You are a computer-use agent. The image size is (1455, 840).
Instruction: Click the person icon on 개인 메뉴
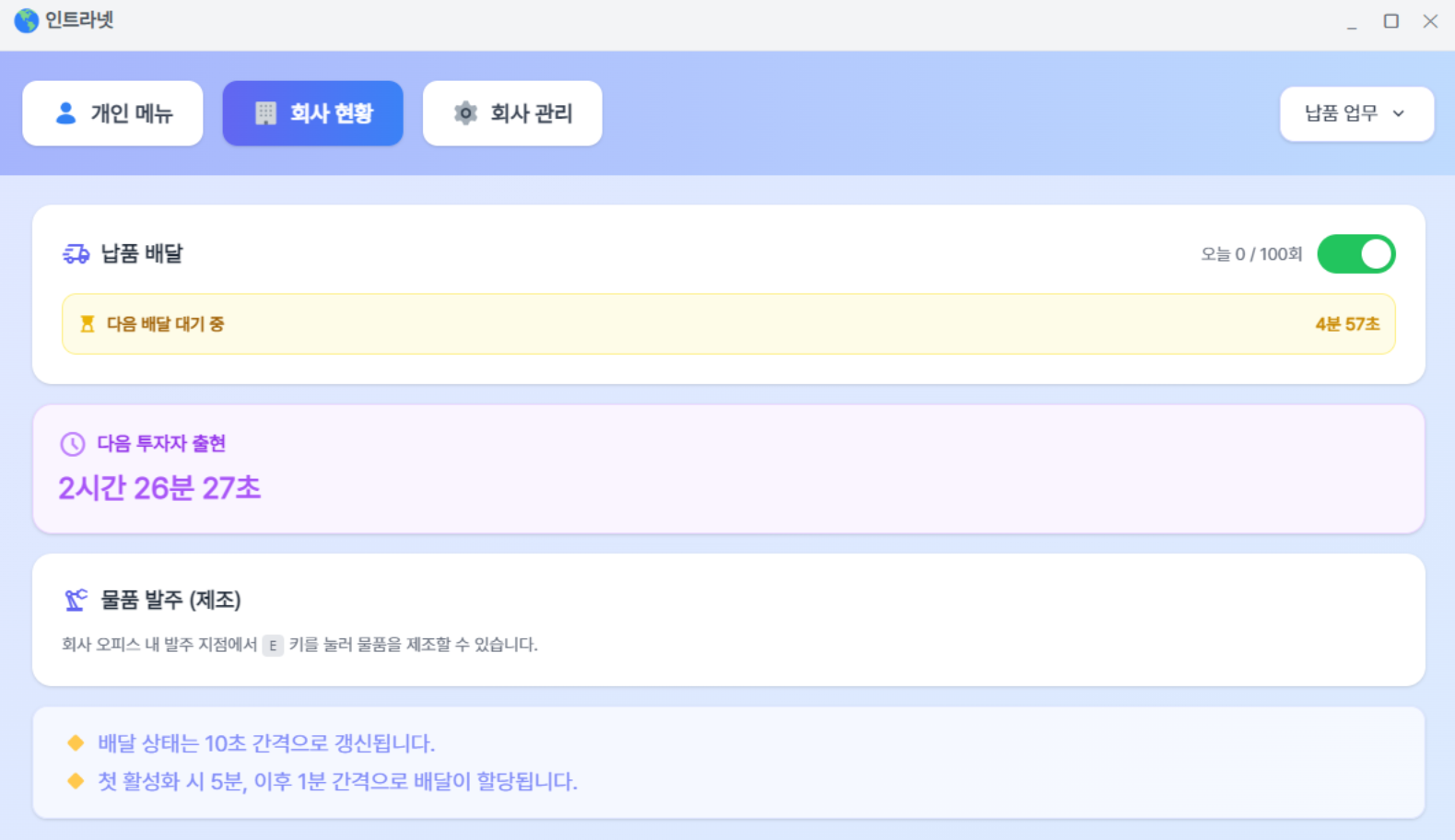(65, 113)
